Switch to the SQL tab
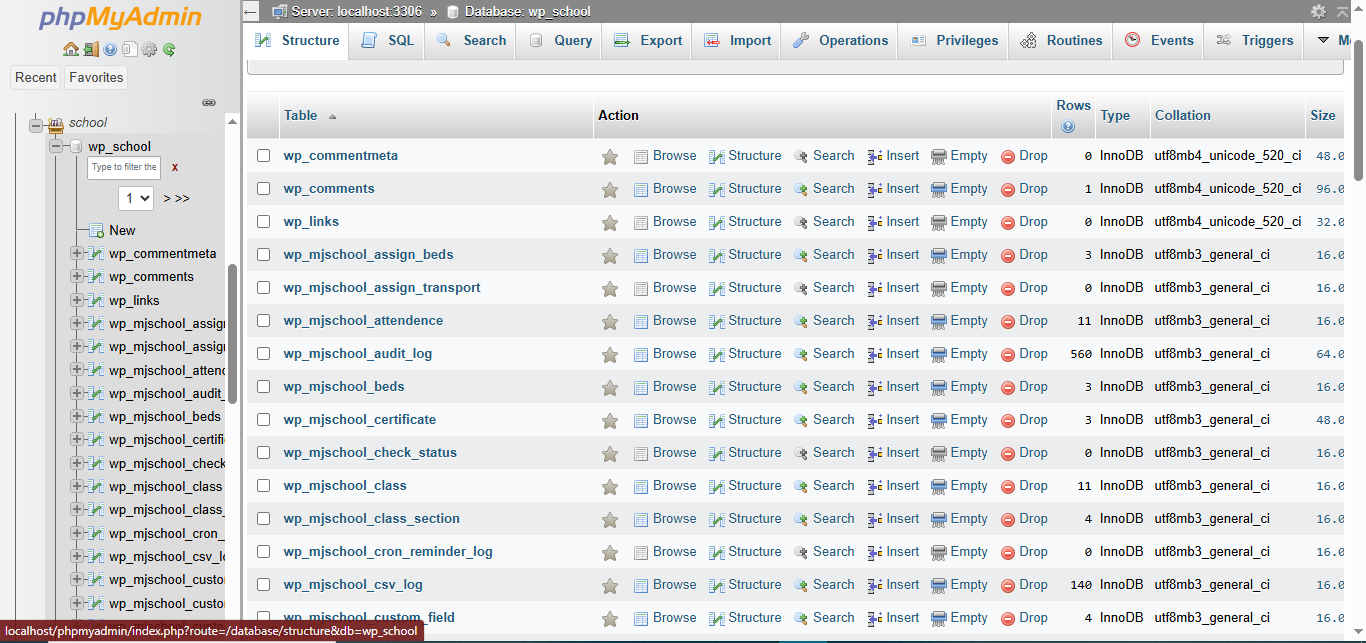Viewport: 1366px width, 643px height. 386,40
